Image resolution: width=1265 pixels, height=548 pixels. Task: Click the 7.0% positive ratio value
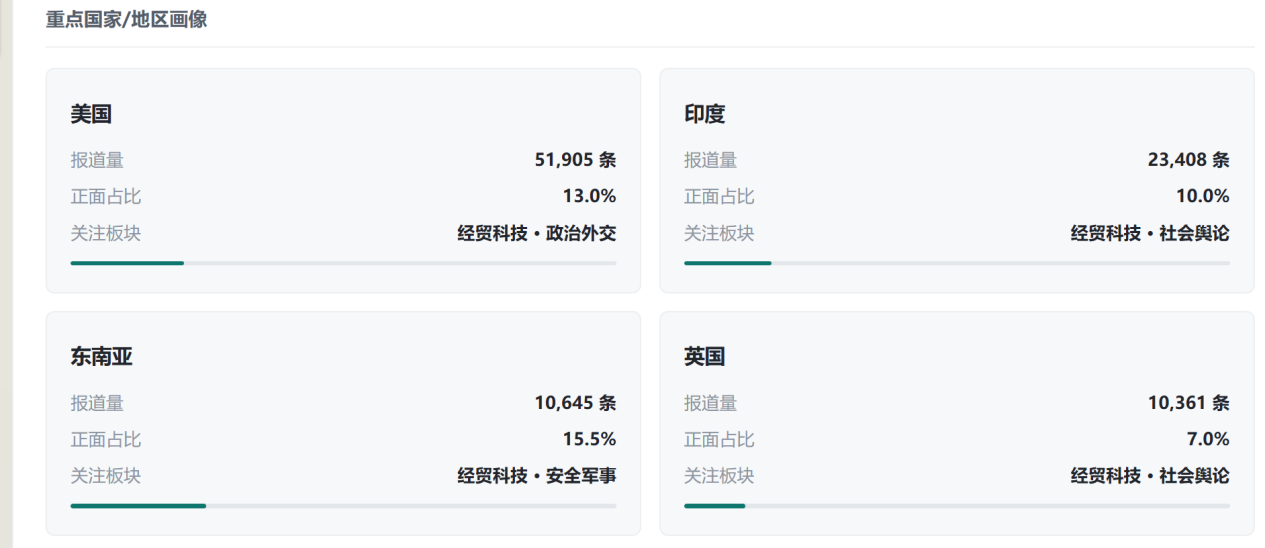pyautogui.click(x=1208, y=439)
